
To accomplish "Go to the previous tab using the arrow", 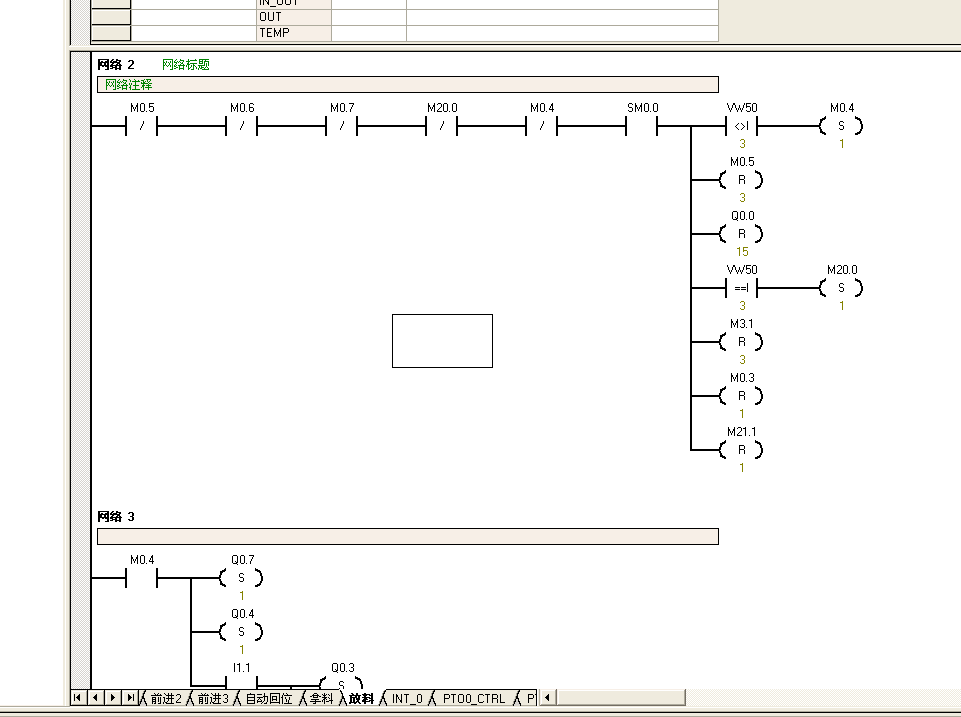I will pyautogui.click(x=95, y=697).
